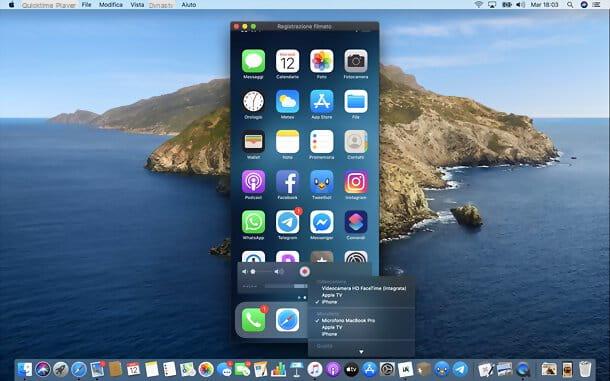Open the Calendario app icon showing 12

coord(287,61)
